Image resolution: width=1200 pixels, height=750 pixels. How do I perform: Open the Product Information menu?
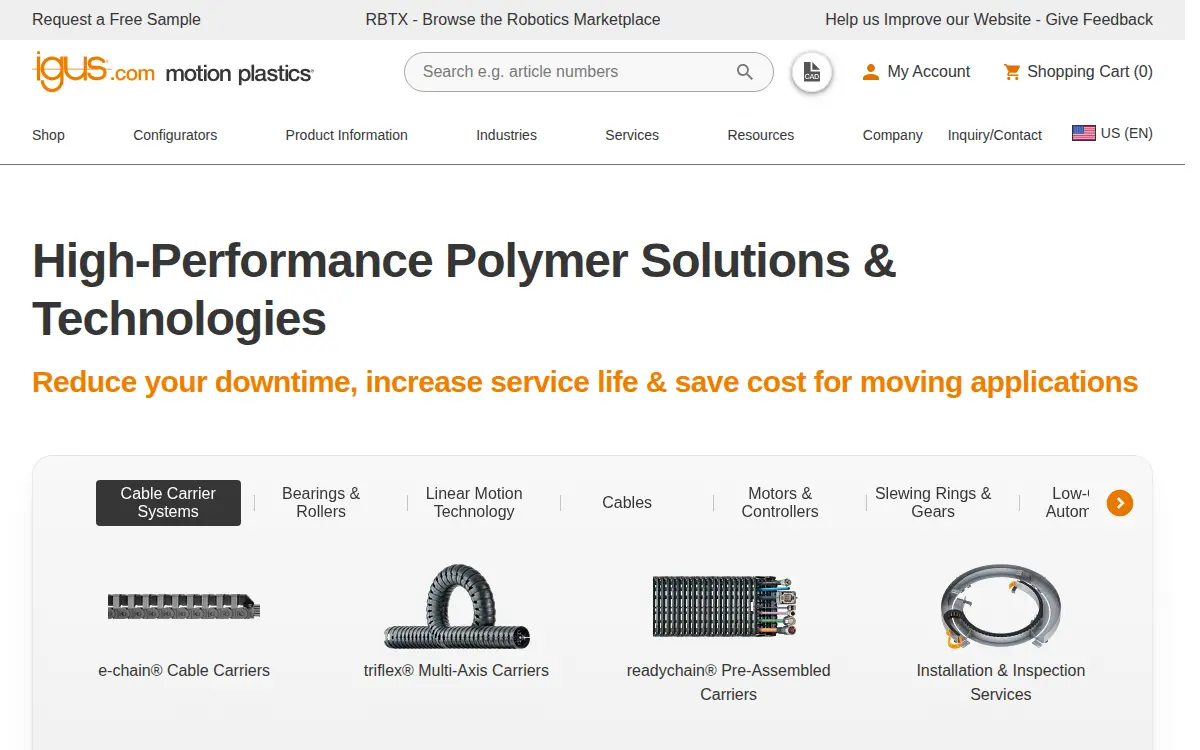[x=346, y=135]
